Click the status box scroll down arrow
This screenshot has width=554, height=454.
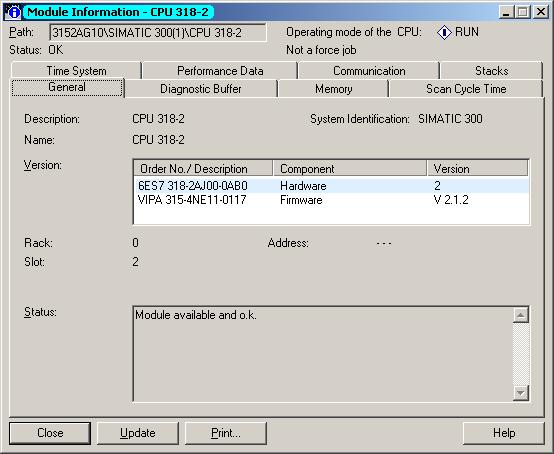(x=521, y=393)
